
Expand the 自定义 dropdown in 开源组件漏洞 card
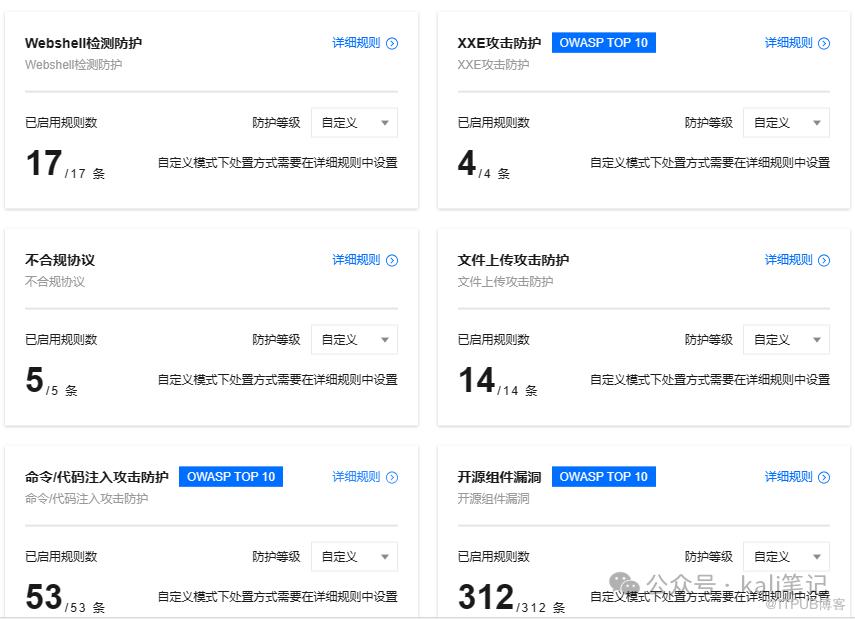point(786,557)
